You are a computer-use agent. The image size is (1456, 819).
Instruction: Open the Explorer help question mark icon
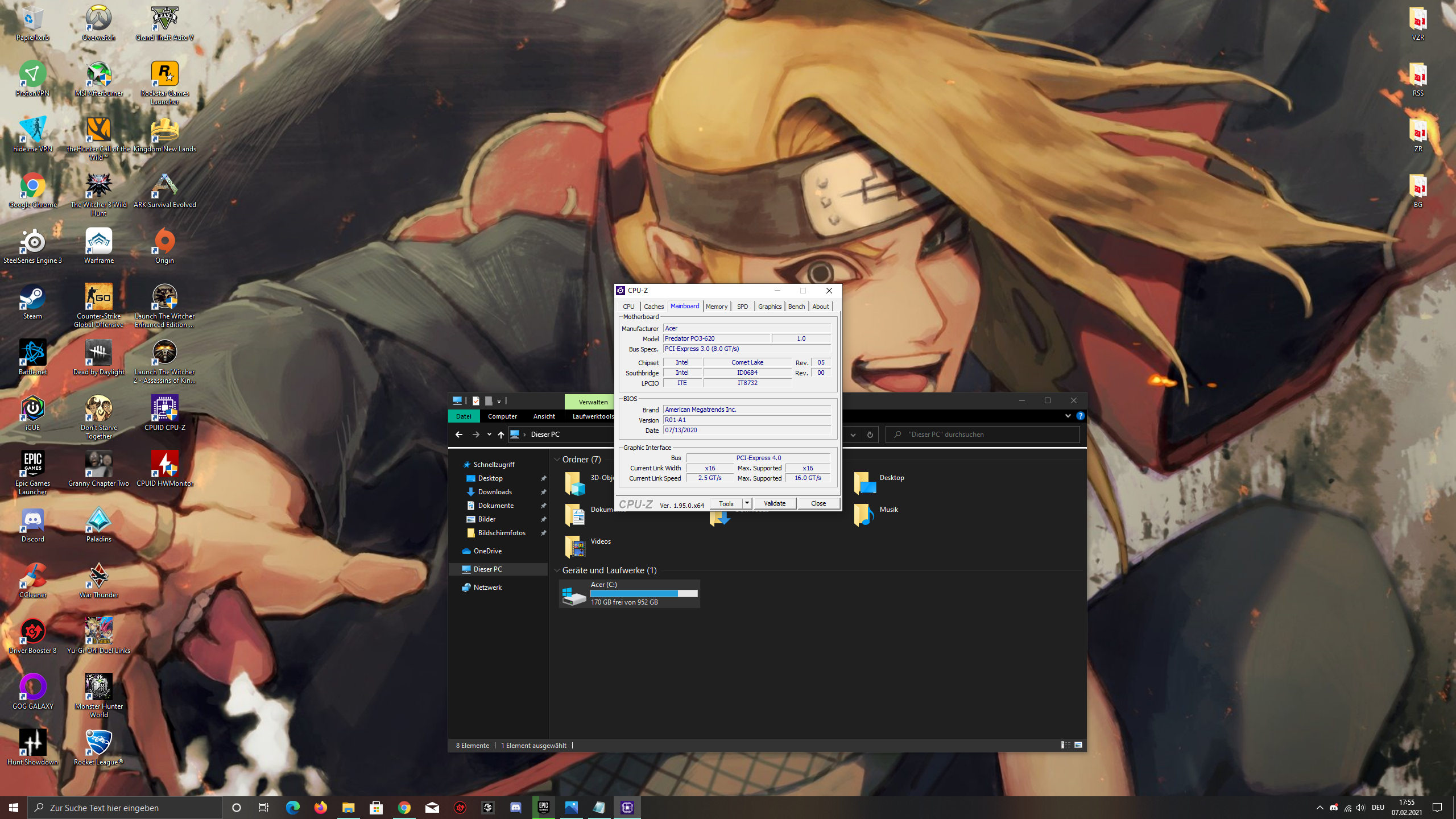(x=1080, y=416)
